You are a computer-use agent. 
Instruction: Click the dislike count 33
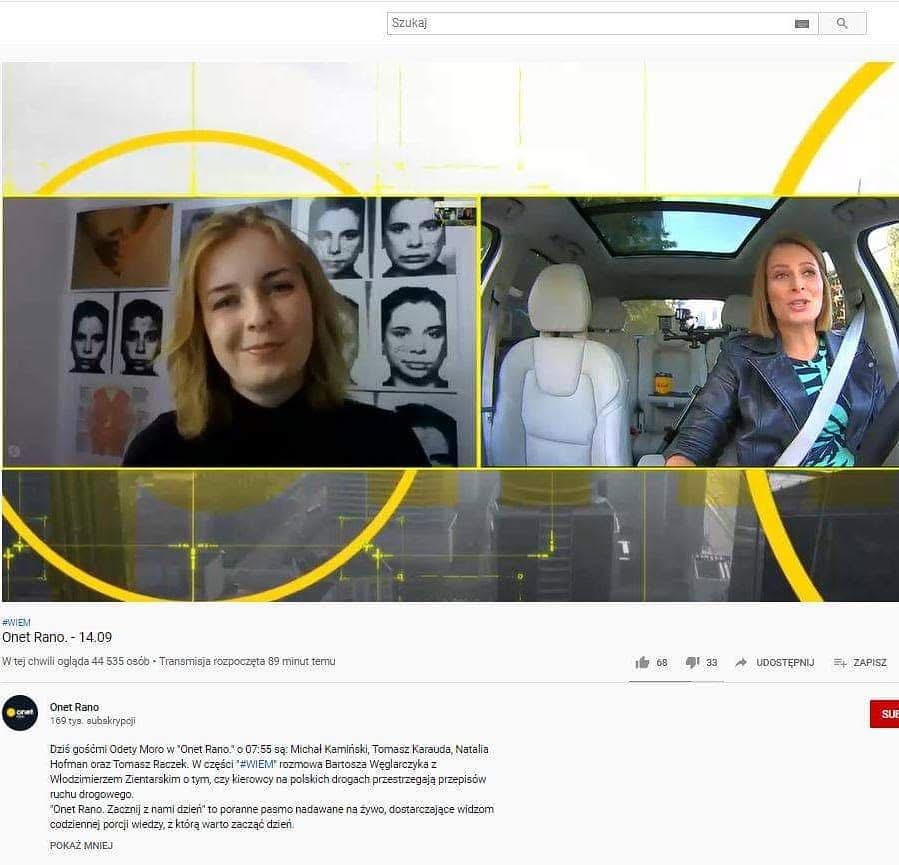point(712,663)
